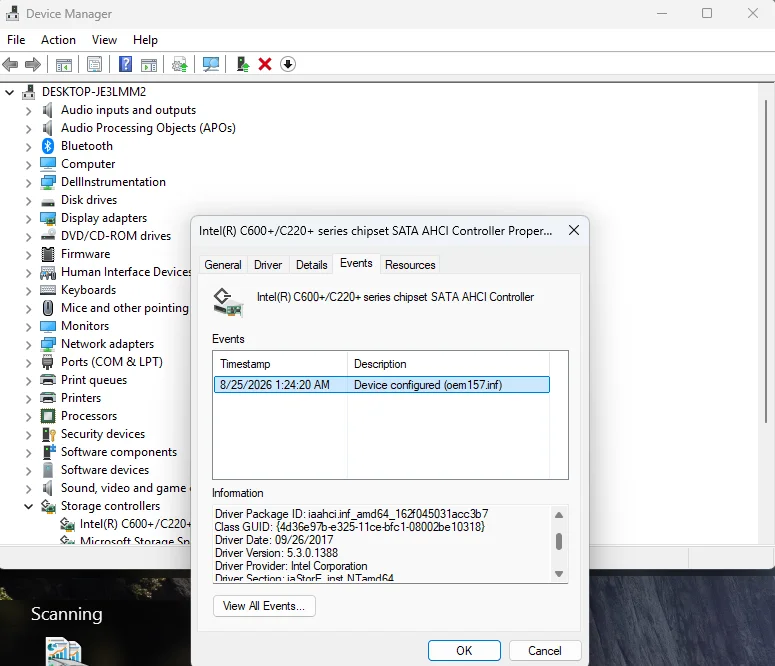775x666 pixels.
Task: Open the Help menu
Action: tap(145, 40)
